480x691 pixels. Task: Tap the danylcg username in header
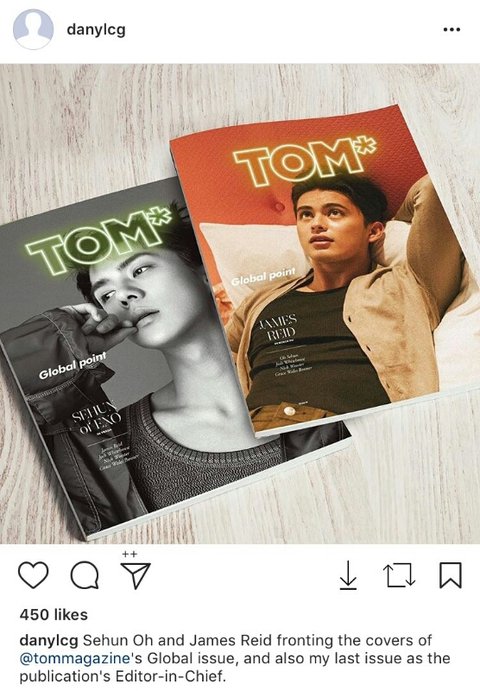[96, 30]
